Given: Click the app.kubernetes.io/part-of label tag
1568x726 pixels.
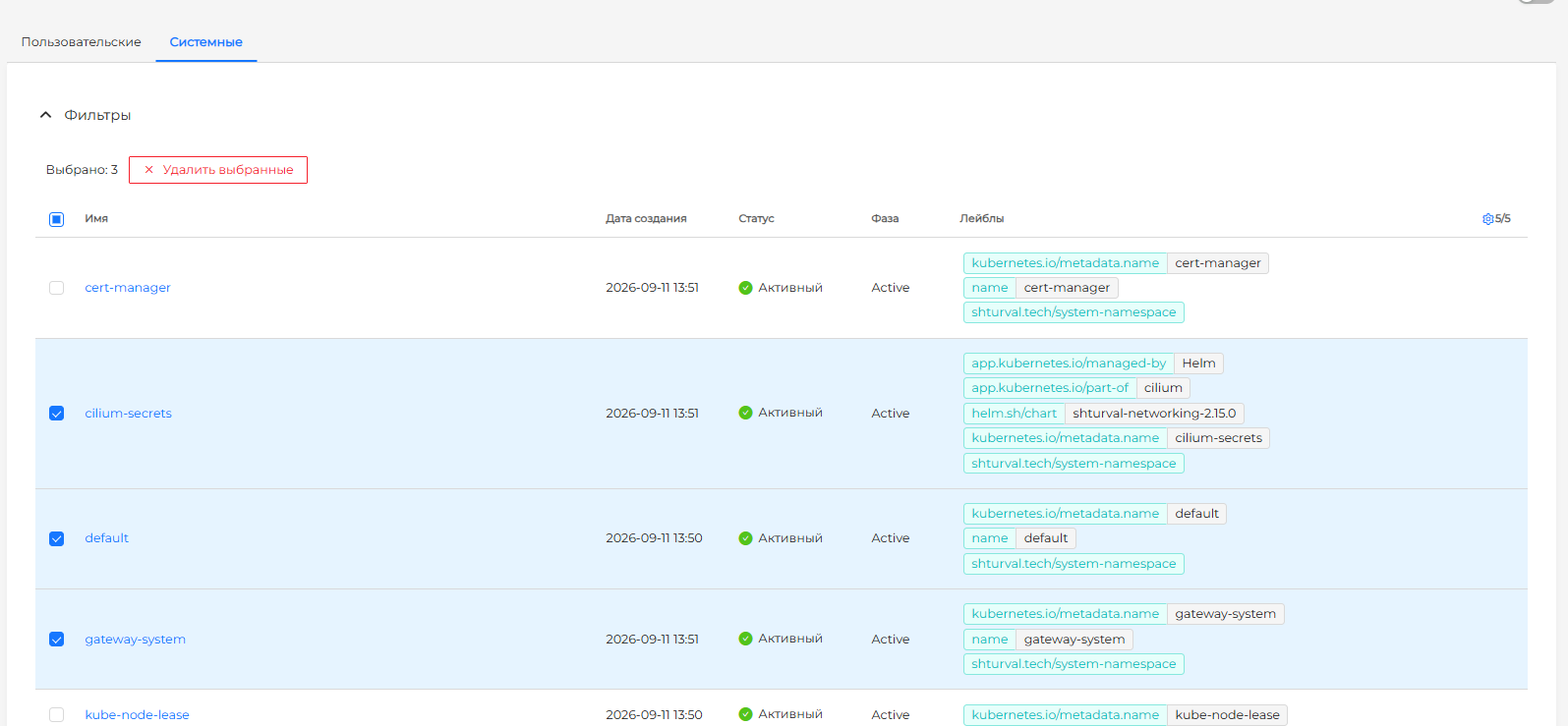Looking at the screenshot, I should [x=1050, y=388].
